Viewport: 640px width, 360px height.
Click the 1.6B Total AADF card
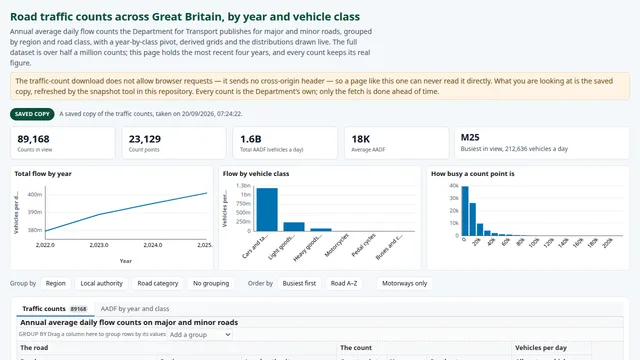tap(285, 143)
